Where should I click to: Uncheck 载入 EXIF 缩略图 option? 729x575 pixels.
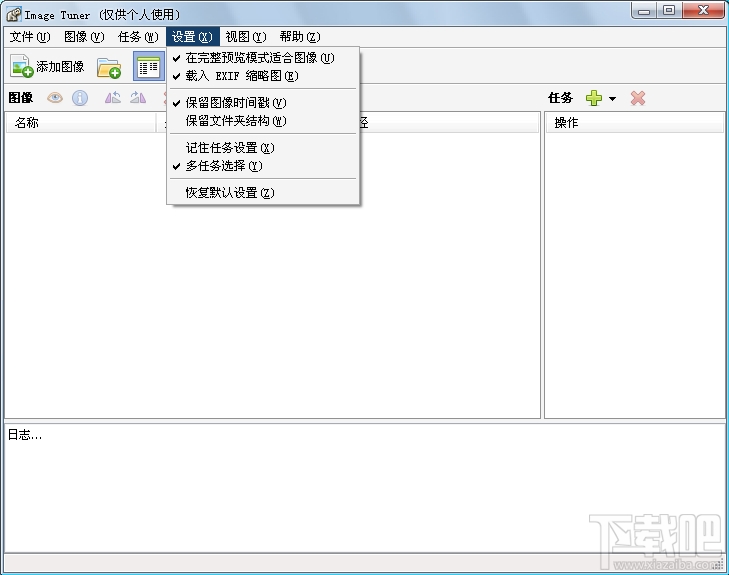tap(263, 76)
